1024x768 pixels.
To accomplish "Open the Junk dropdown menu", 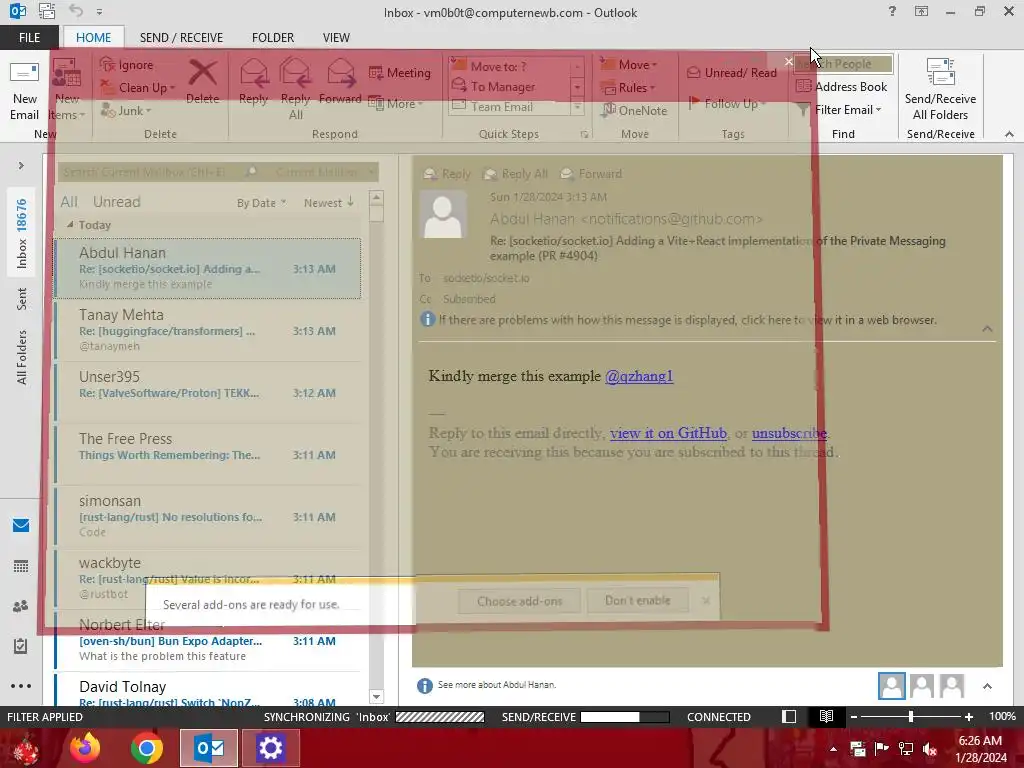I will pyautogui.click(x=126, y=110).
